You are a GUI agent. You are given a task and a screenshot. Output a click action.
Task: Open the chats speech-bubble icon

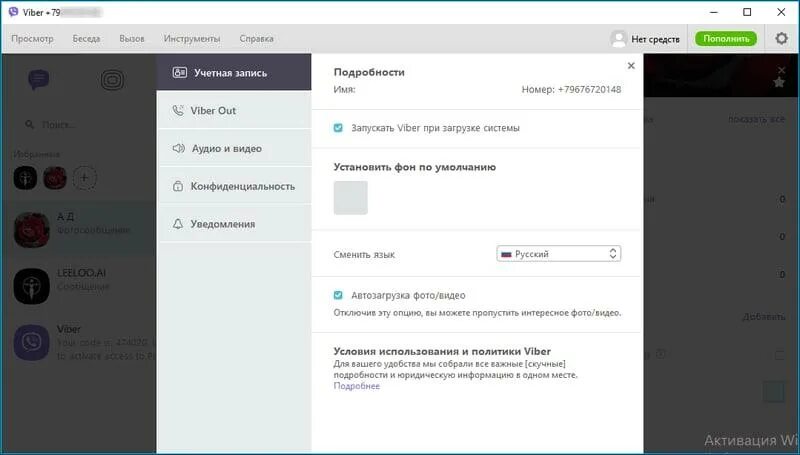pyautogui.click(x=39, y=80)
